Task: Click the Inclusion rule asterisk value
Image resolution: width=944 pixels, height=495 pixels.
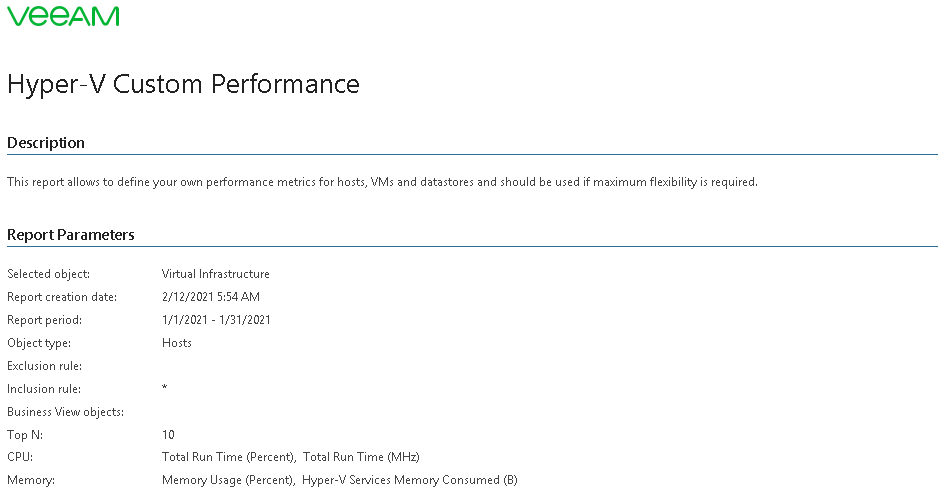Action: point(164,388)
